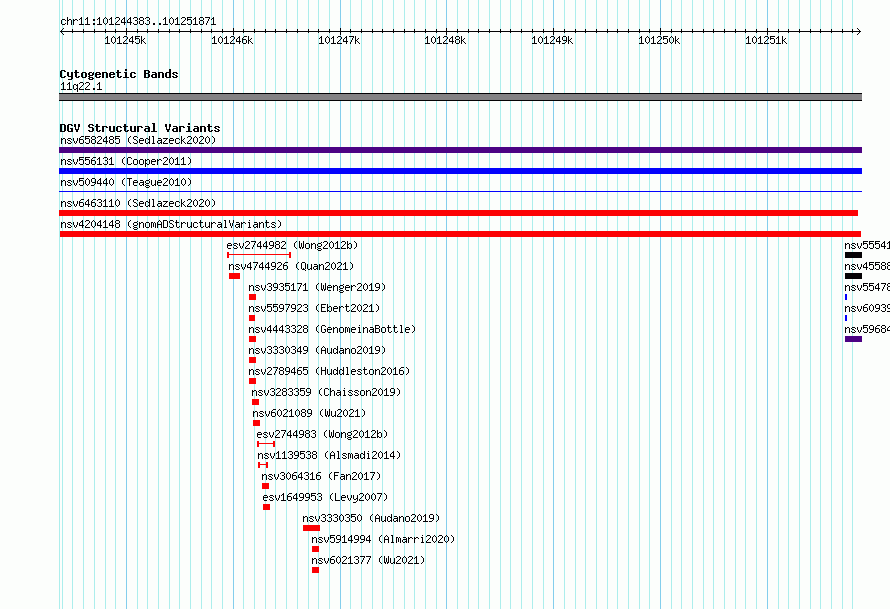
Task: Open esv2744983 (Wong2012b) label
Action: point(322,434)
